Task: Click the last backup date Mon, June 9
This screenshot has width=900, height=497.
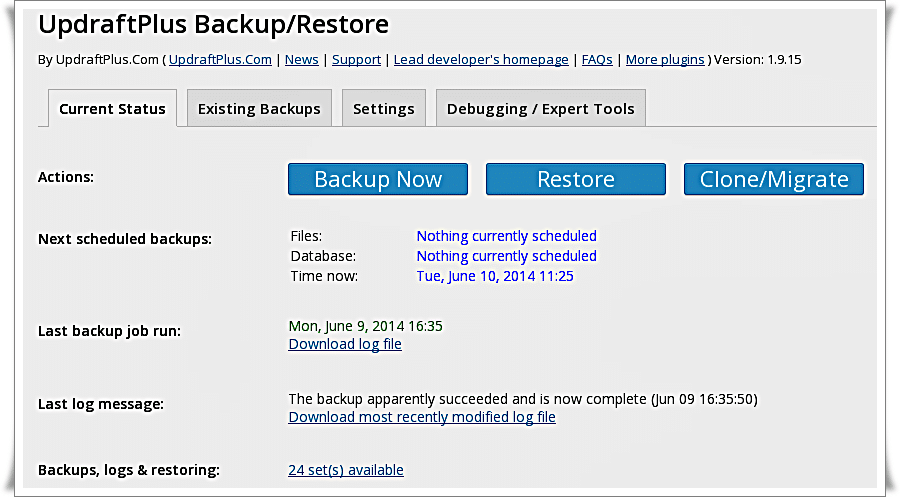Action: click(366, 326)
